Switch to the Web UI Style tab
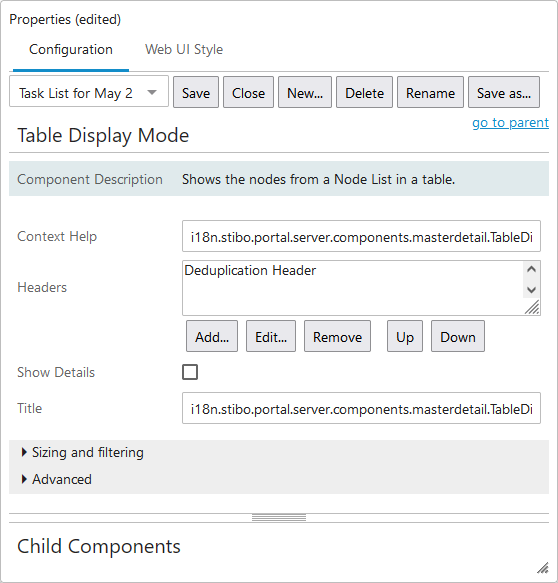 click(184, 49)
